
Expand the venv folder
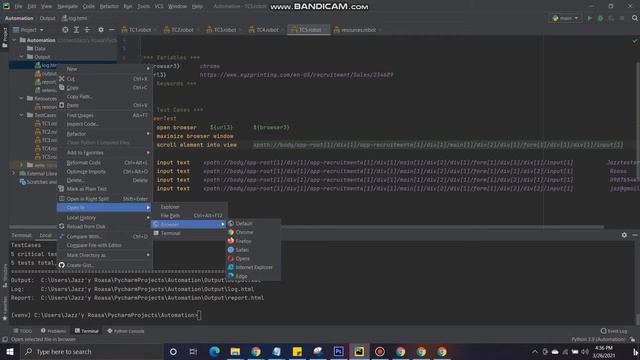click(x=21, y=165)
